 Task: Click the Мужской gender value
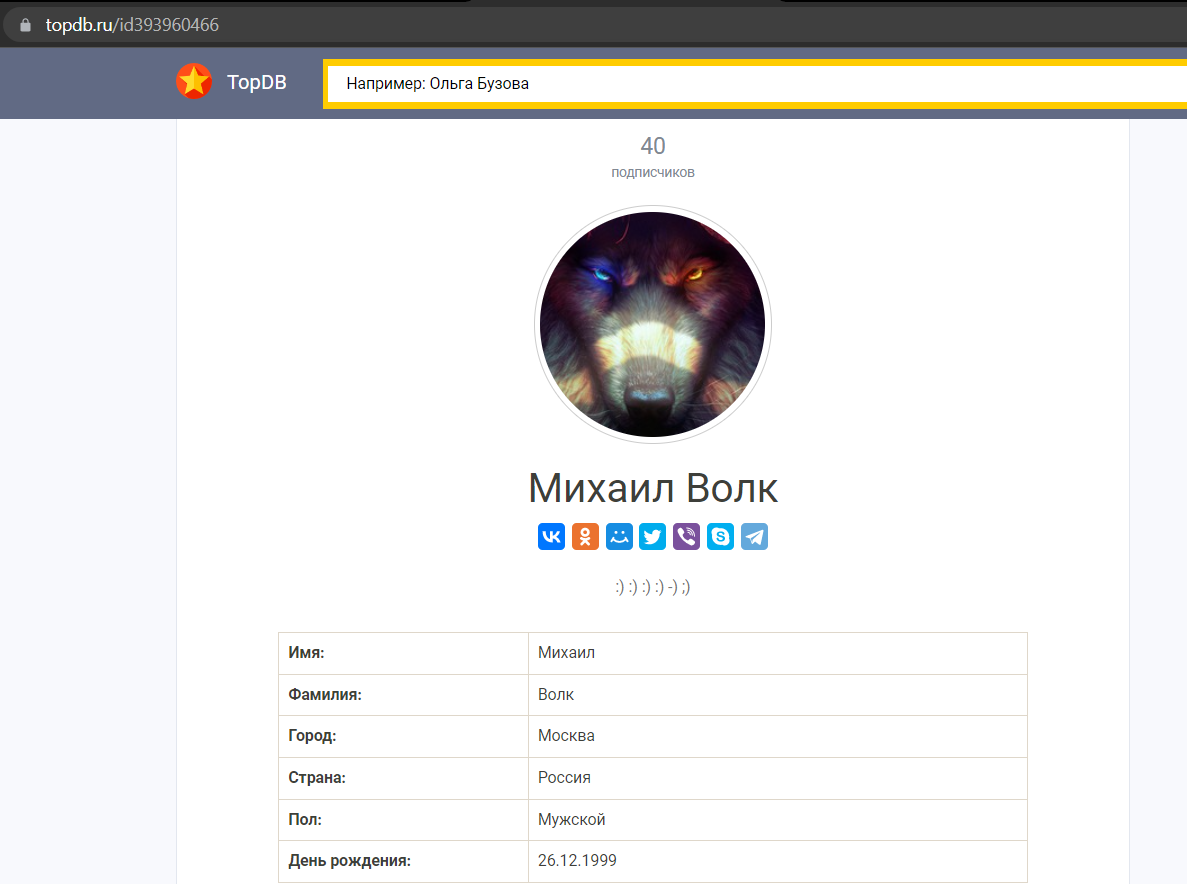[572, 819]
